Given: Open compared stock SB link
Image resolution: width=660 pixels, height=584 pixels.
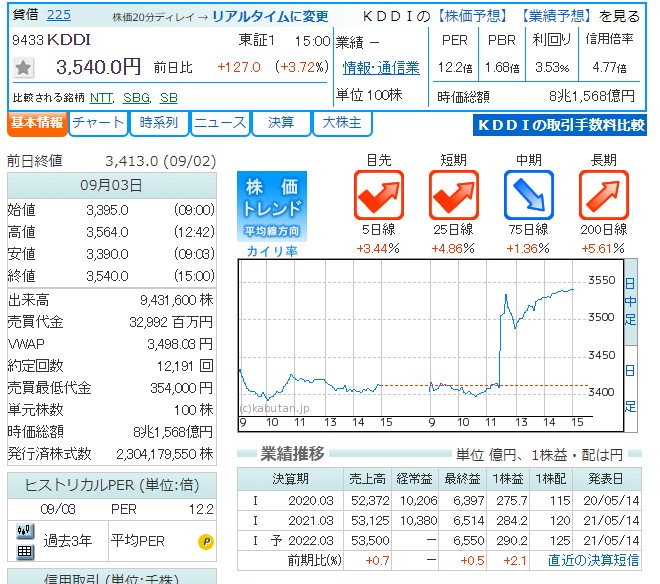Looking at the screenshot, I should (x=169, y=98).
